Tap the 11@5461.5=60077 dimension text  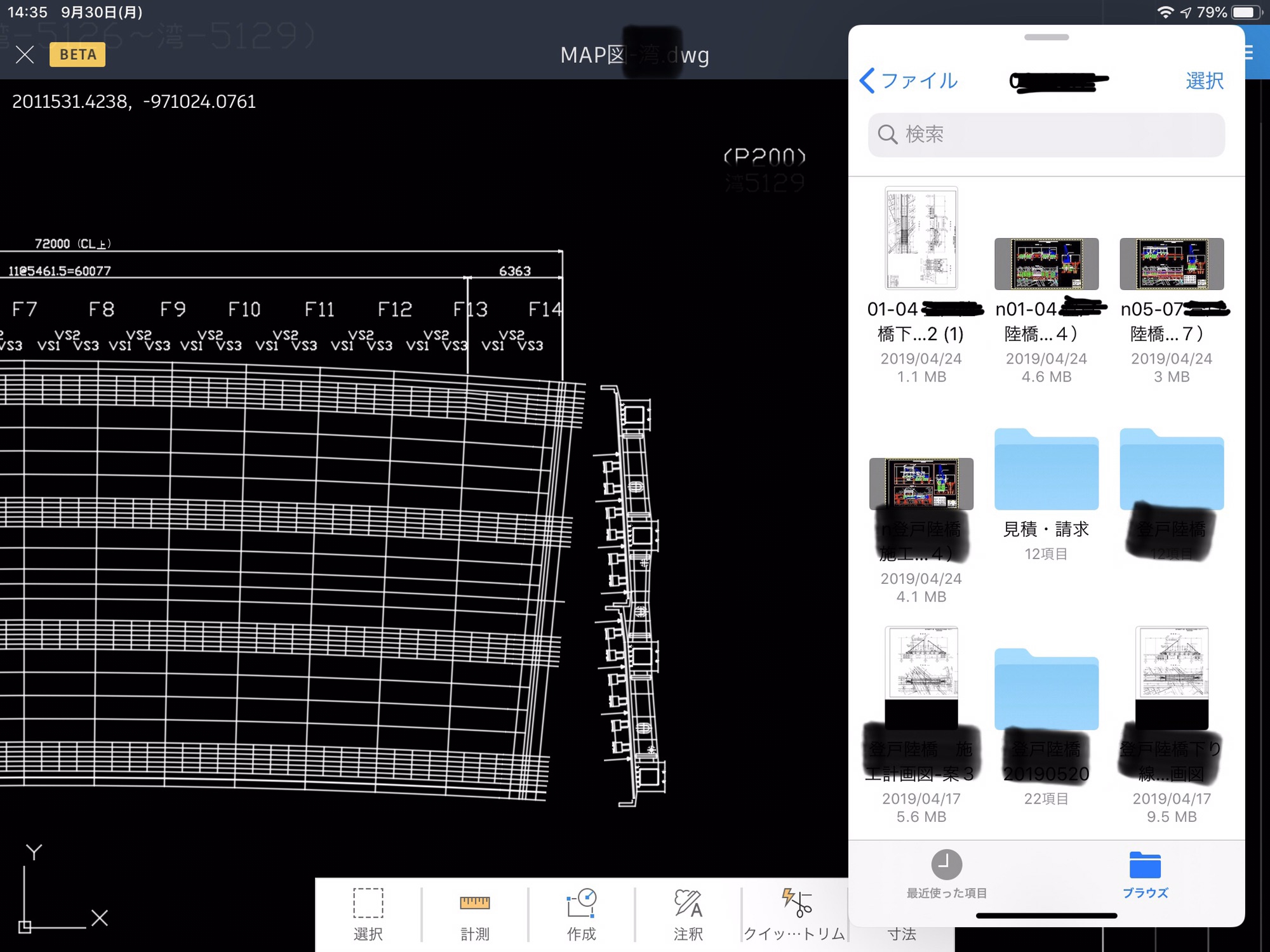point(59,271)
